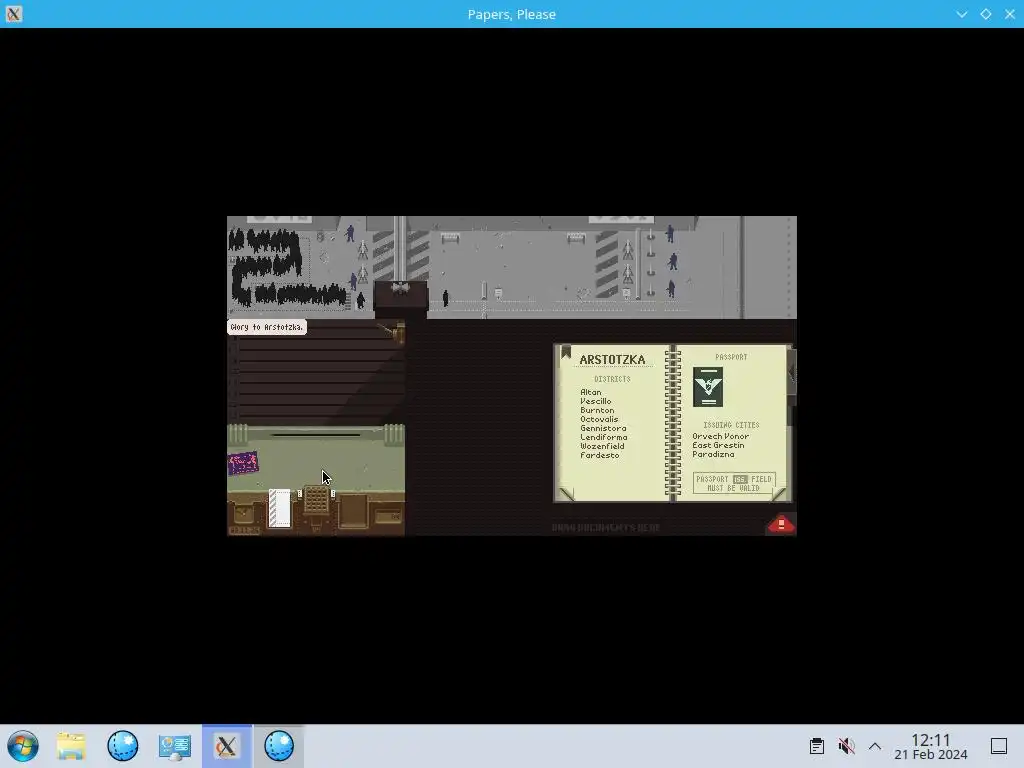Click the booth shutter slats

click(x=316, y=380)
